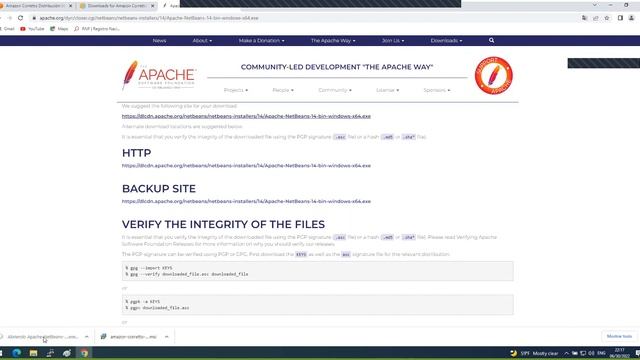Switch to Downloads for Amazon Corretto tab
Viewport: 640px width, 360px height.
click(x=118, y=6)
